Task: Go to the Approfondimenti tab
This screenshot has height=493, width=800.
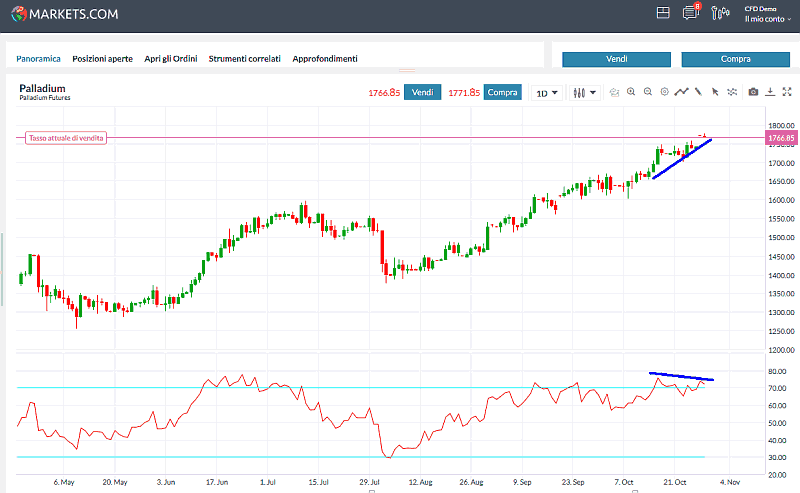Action: tap(324, 59)
